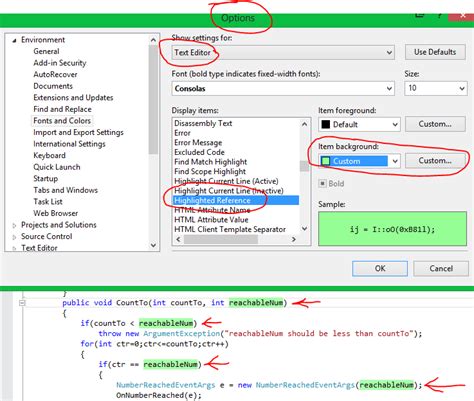This screenshot has width=474, height=401.
Task: Select HTML Client Template Separator item
Action: click(x=230, y=230)
